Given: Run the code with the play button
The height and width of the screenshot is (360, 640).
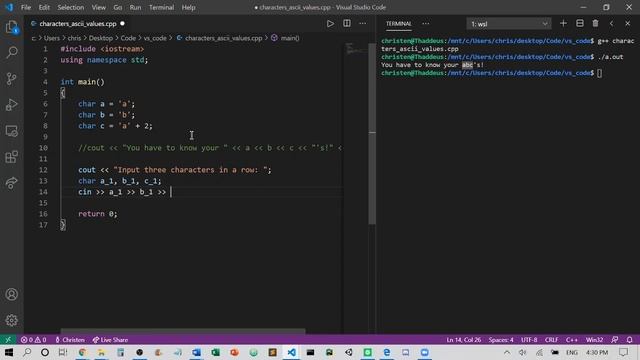Looking at the screenshot, I should [x=330, y=24].
